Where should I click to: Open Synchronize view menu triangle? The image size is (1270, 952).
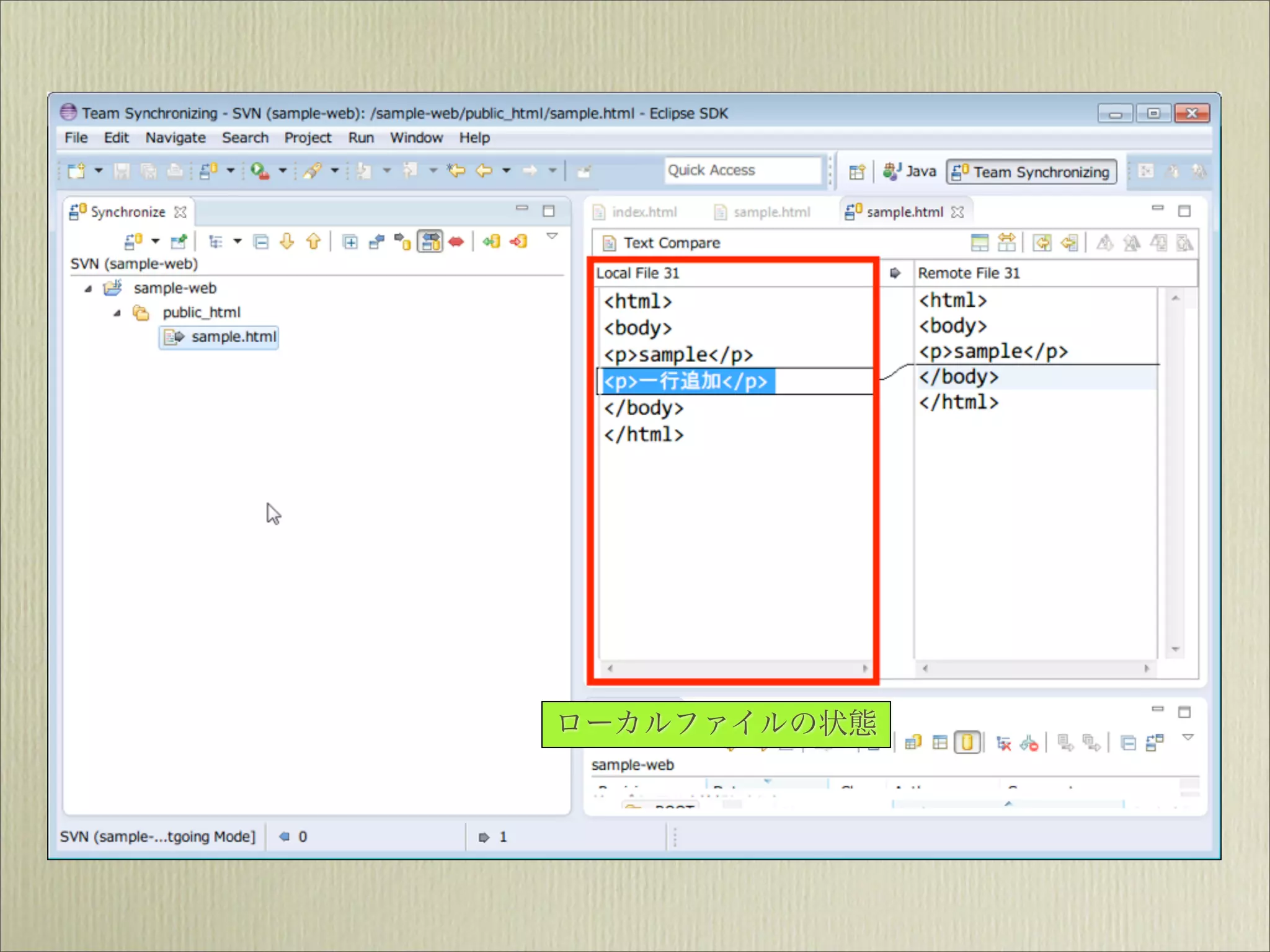coord(552,237)
